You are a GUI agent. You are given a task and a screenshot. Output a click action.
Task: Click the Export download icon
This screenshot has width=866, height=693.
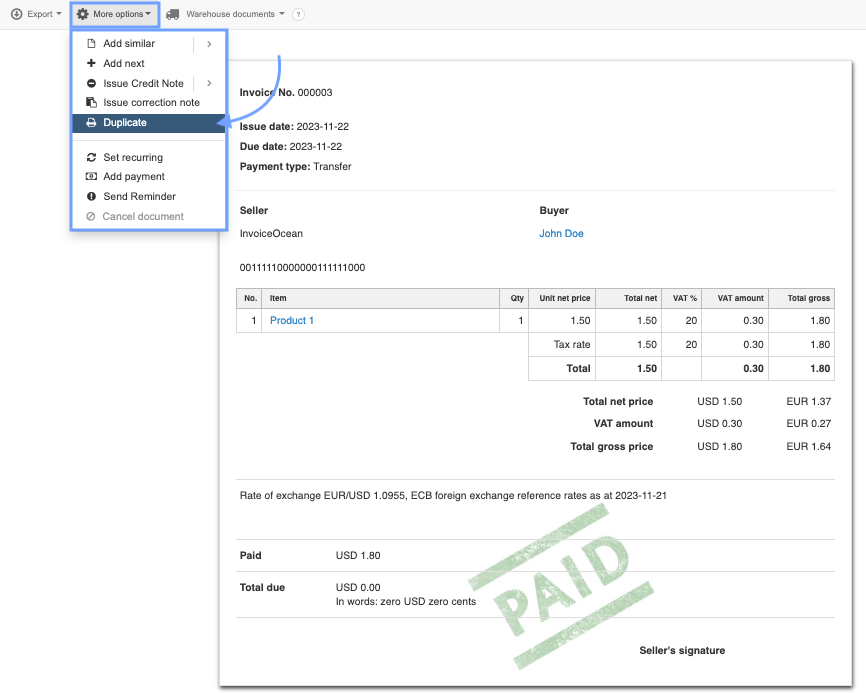point(17,14)
